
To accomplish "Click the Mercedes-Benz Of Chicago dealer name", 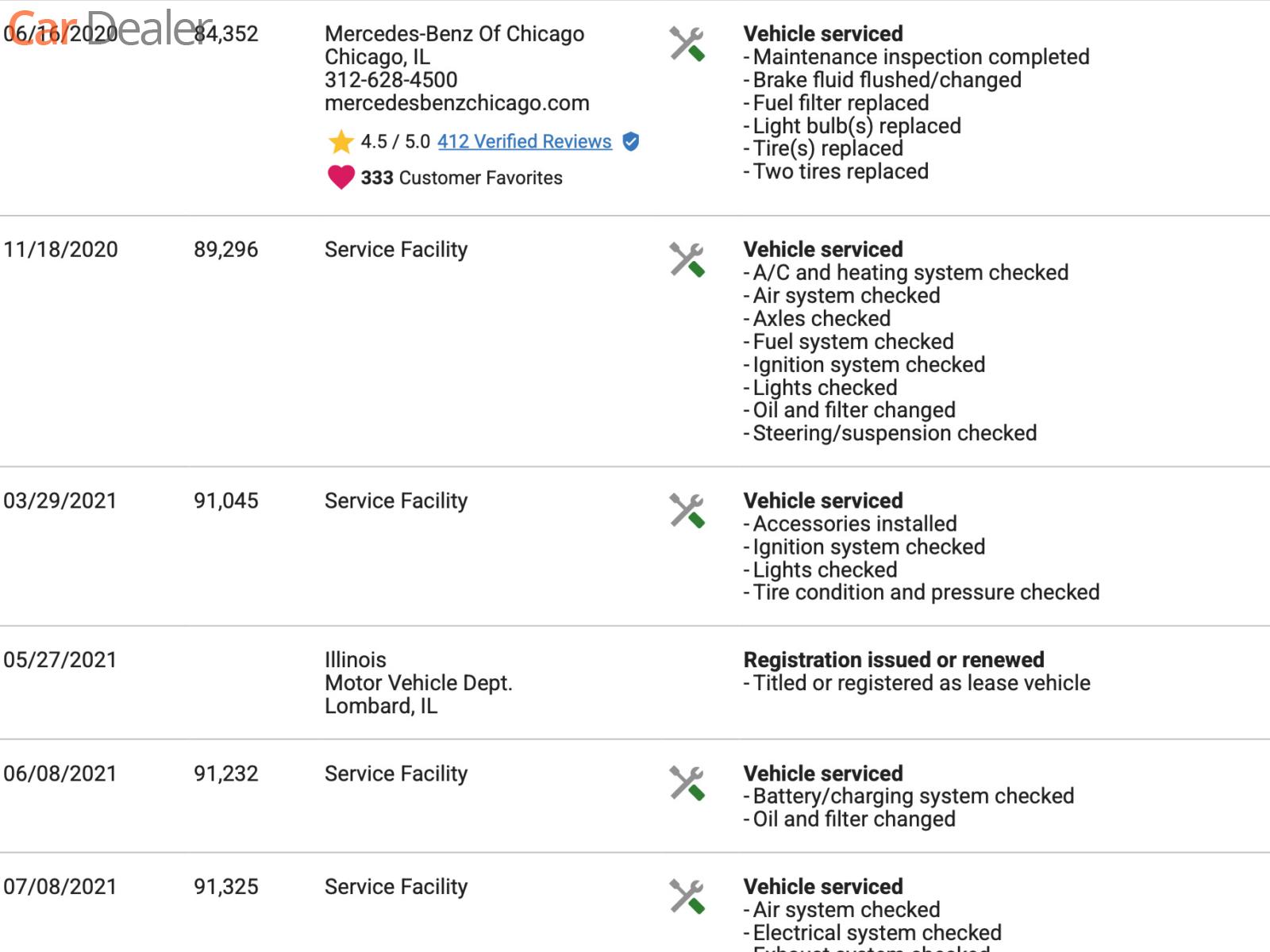I will click(x=454, y=34).
